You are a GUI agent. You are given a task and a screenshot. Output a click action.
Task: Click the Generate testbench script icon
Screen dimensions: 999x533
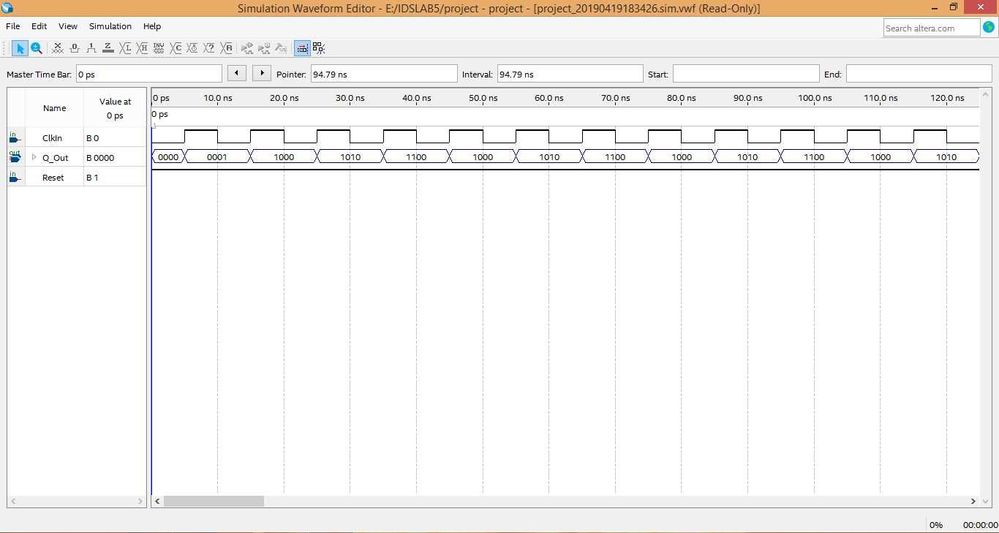(280, 48)
